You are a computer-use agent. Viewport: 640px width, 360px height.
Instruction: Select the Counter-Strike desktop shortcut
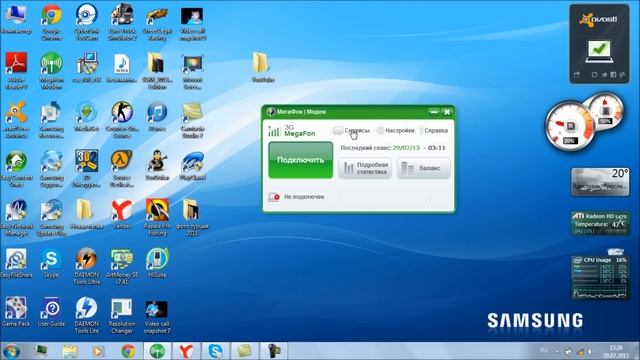click(x=122, y=119)
